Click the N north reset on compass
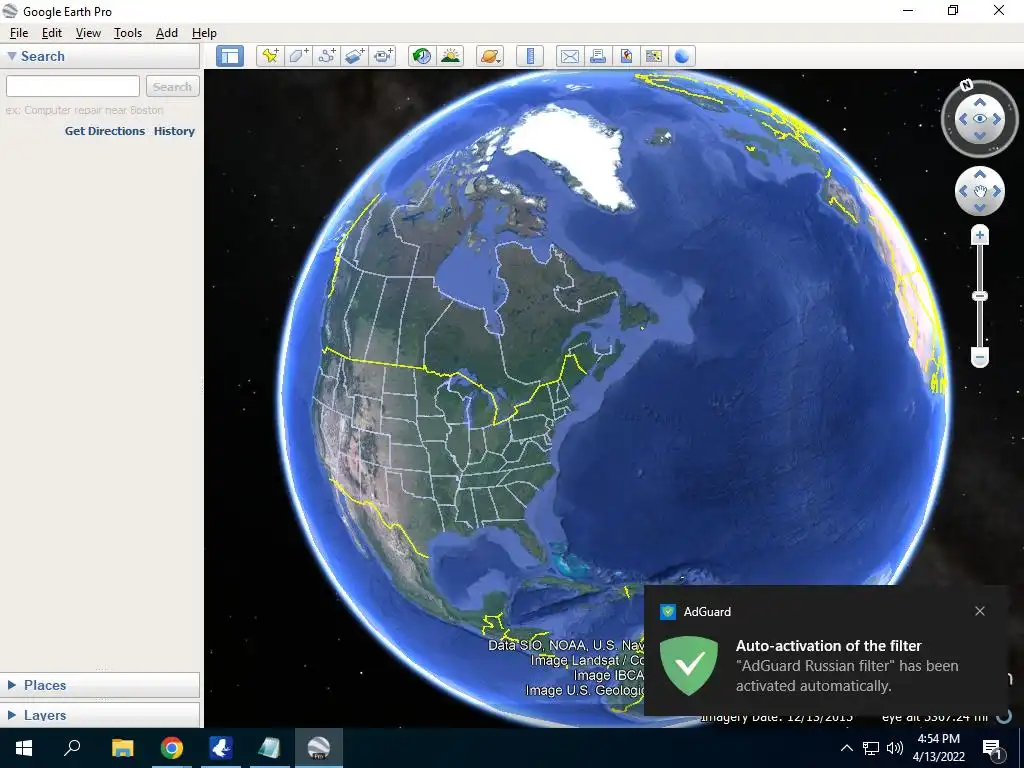The width and height of the screenshot is (1024, 768). tap(967, 85)
